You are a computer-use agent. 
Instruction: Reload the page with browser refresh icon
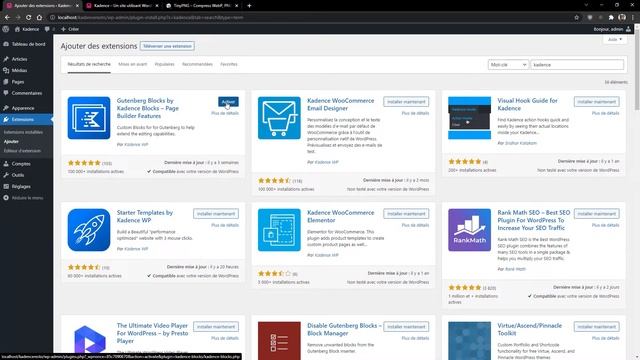click(x=29, y=18)
